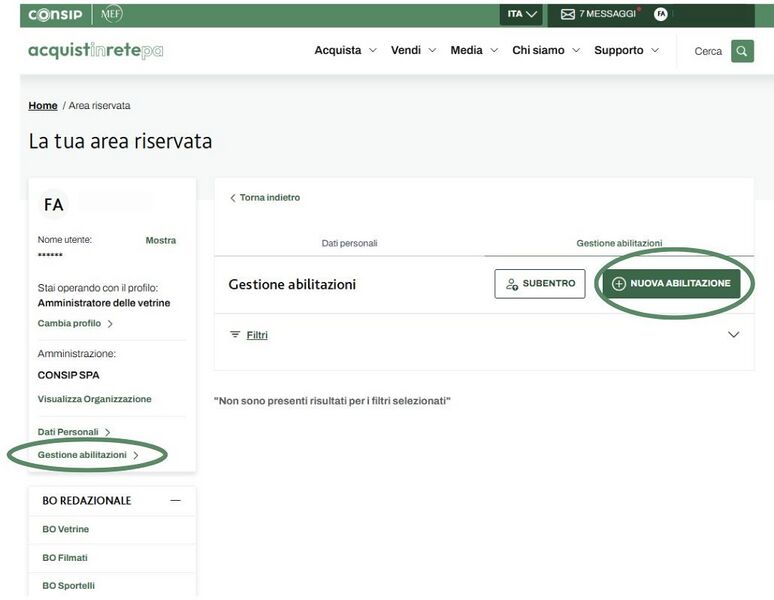Show the hidden username via Mostra

click(160, 240)
